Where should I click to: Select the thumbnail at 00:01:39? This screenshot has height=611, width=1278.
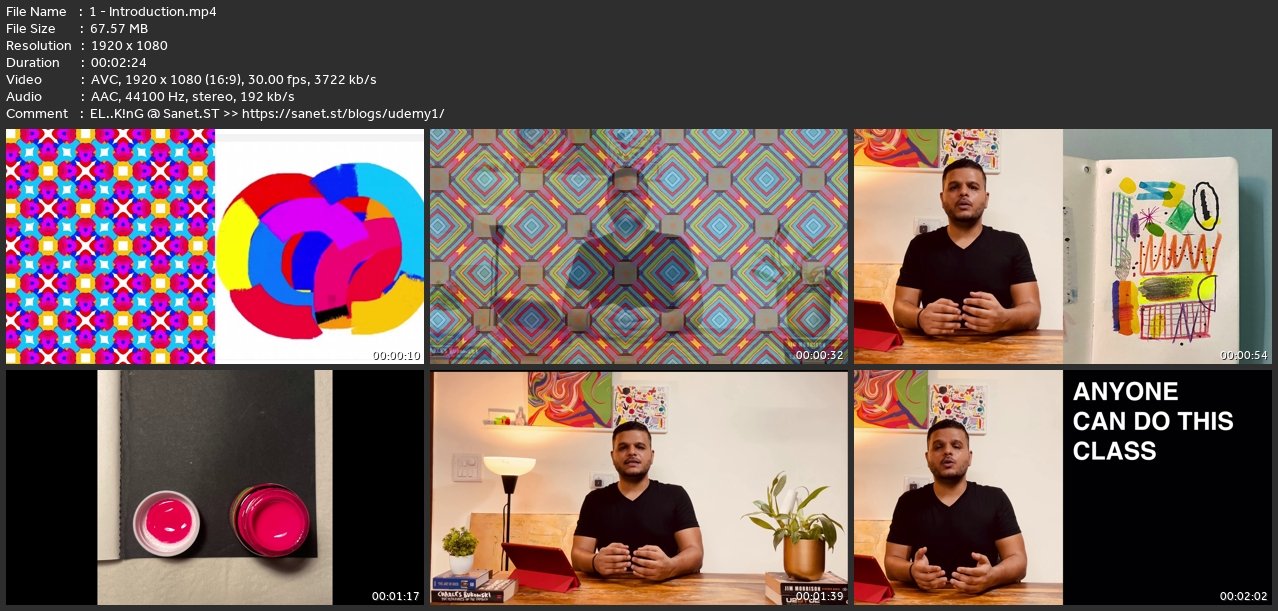pyautogui.click(x=639, y=487)
